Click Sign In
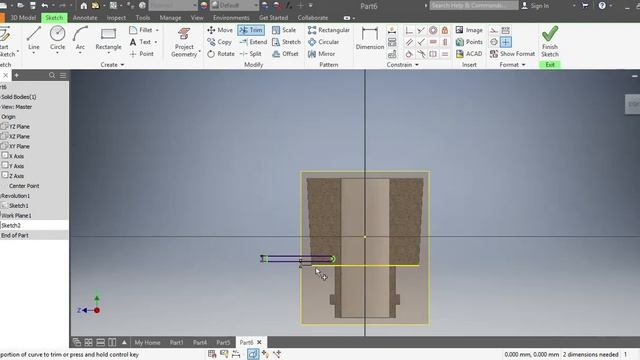 (x=535, y=6)
